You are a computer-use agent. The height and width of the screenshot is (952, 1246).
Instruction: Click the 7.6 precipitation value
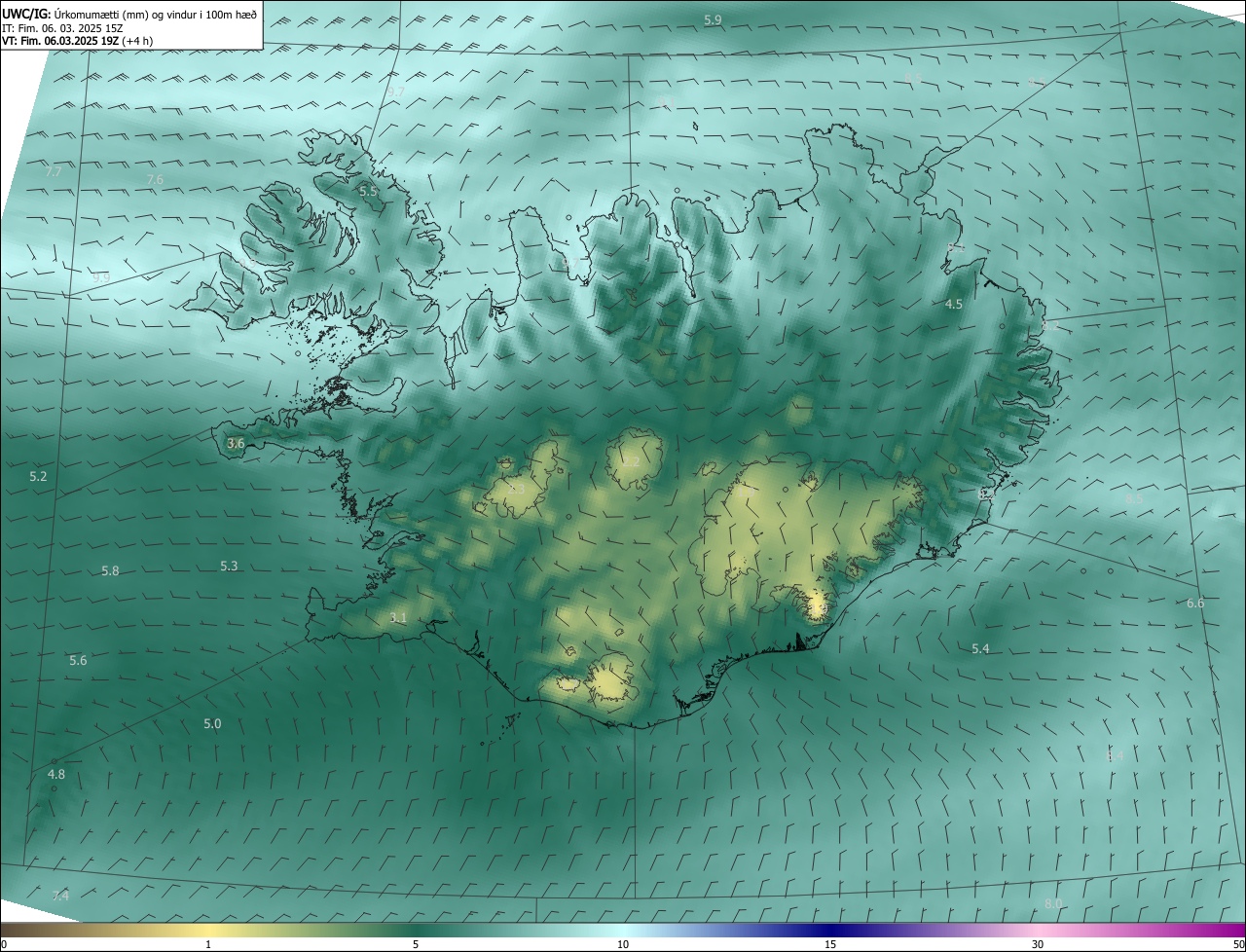155,179
